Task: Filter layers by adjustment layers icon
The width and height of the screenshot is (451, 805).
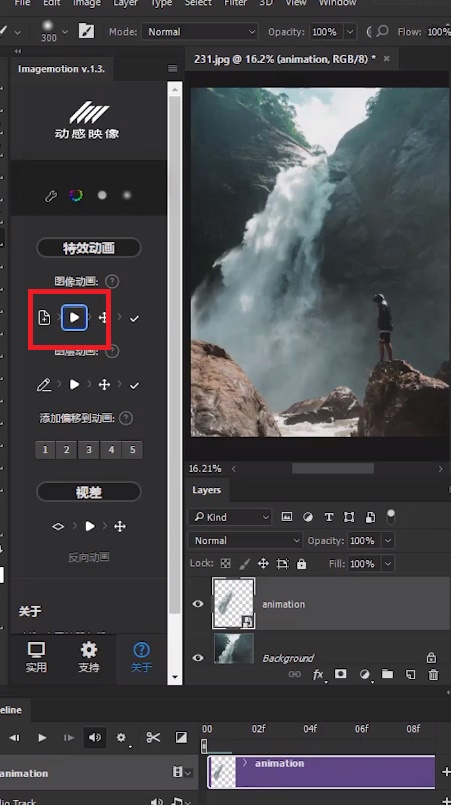Action: tap(308, 517)
